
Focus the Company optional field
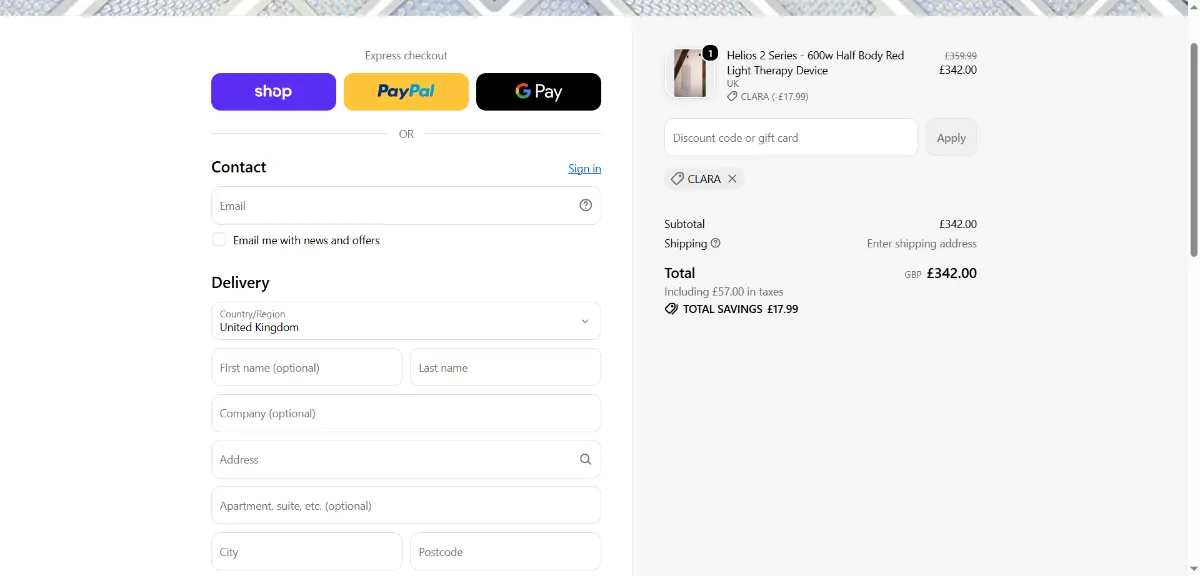tap(406, 413)
